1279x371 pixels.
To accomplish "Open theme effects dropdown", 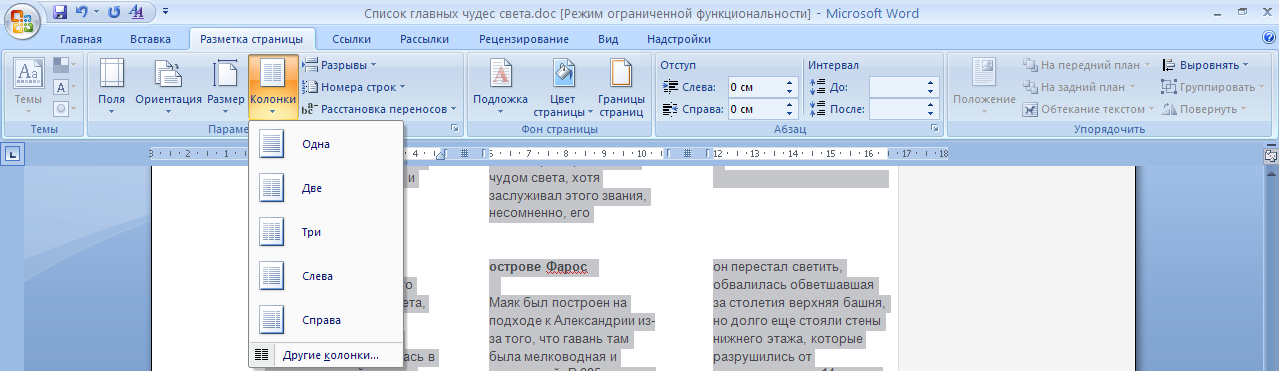I will (64, 108).
